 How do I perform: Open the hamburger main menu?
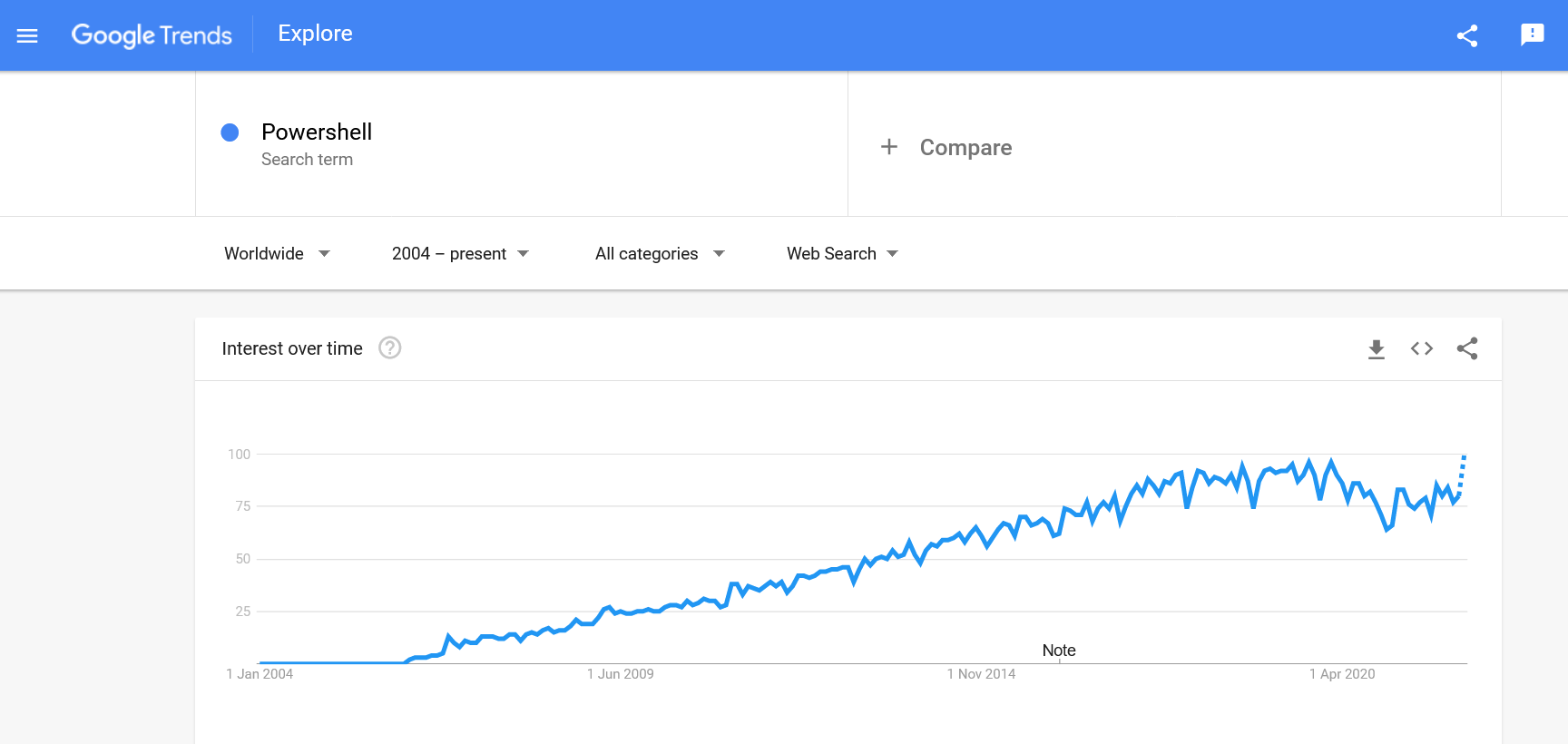[27, 35]
